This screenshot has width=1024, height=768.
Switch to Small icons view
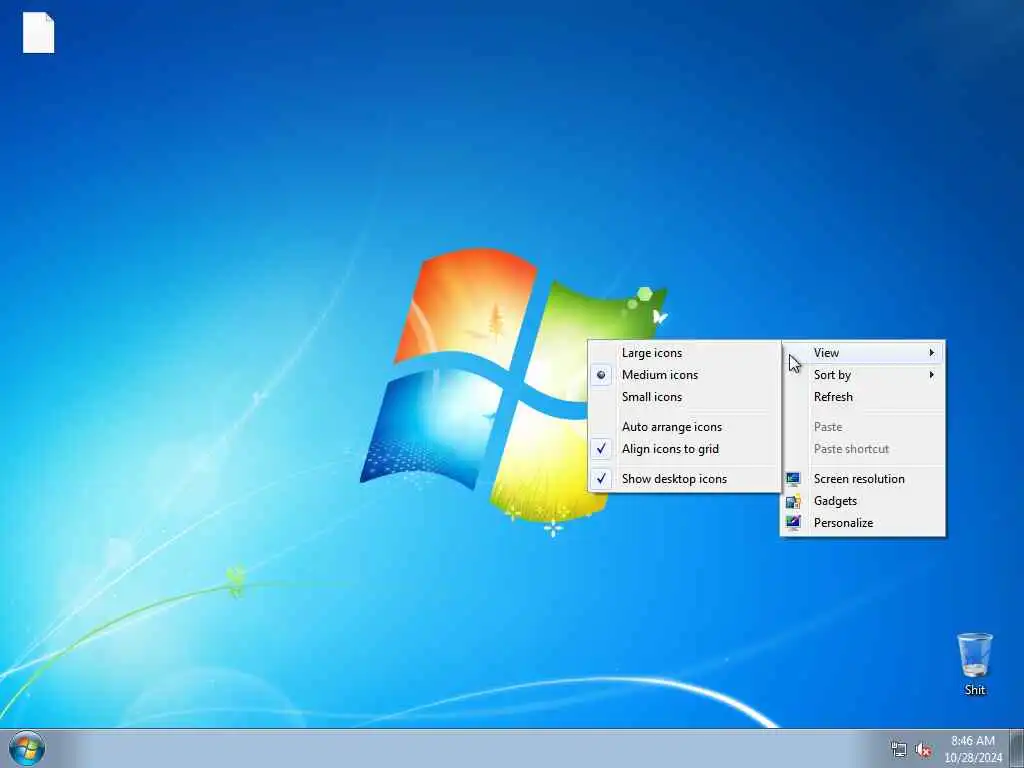coord(684,397)
